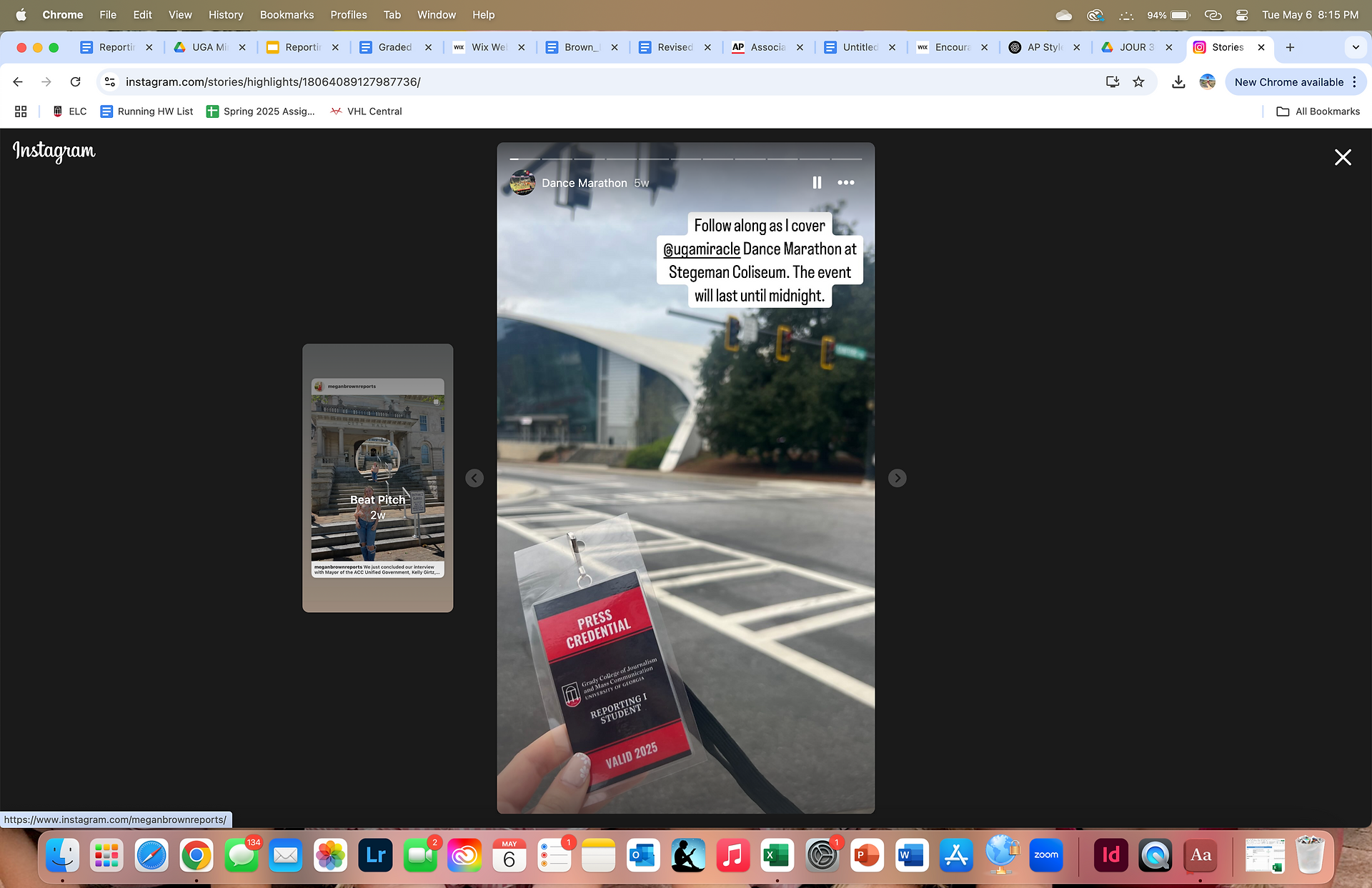Open the Dance Marathon profile picture
Viewport: 1372px width, 888px height.
(x=523, y=183)
